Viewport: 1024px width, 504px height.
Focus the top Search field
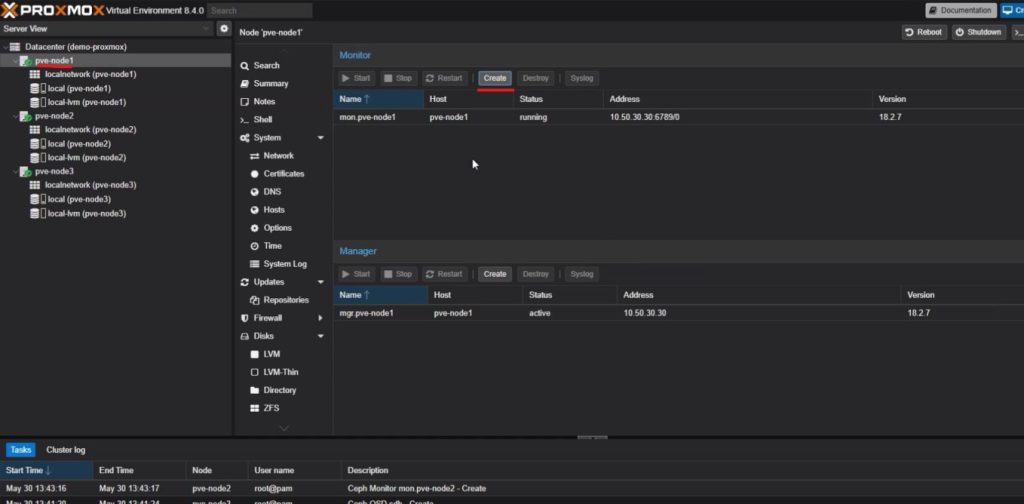point(259,10)
